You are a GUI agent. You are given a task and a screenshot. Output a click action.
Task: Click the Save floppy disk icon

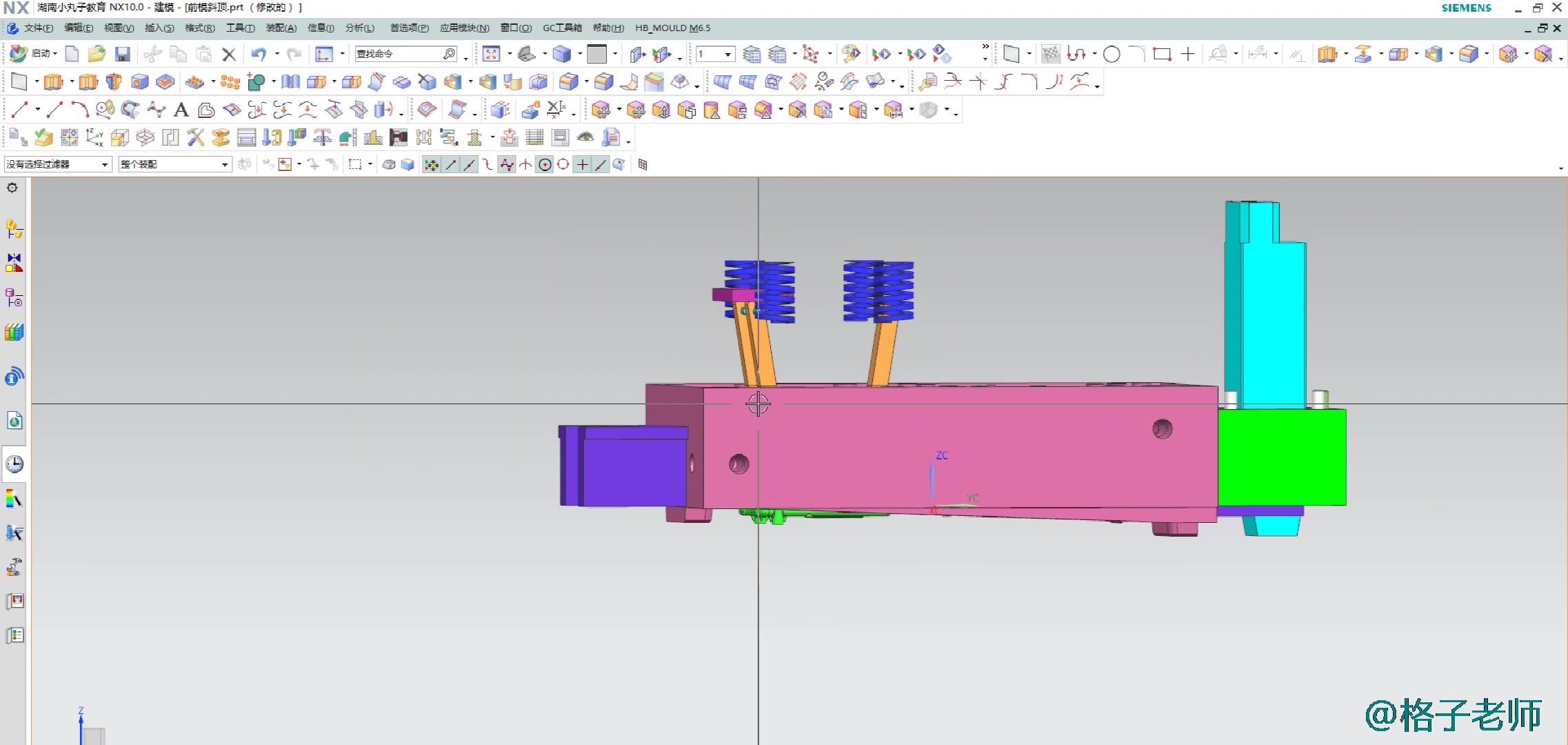click(x=122, y=54)
